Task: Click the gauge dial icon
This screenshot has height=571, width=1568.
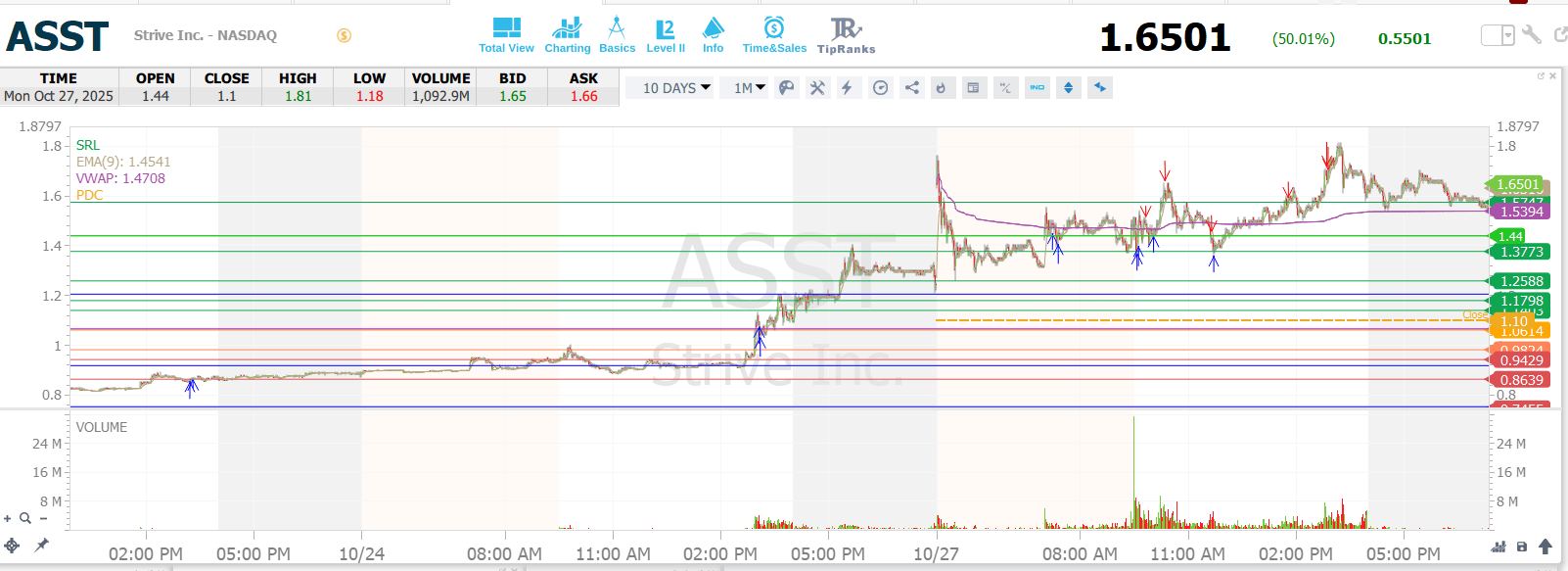Action: click(x=880, y=88)
